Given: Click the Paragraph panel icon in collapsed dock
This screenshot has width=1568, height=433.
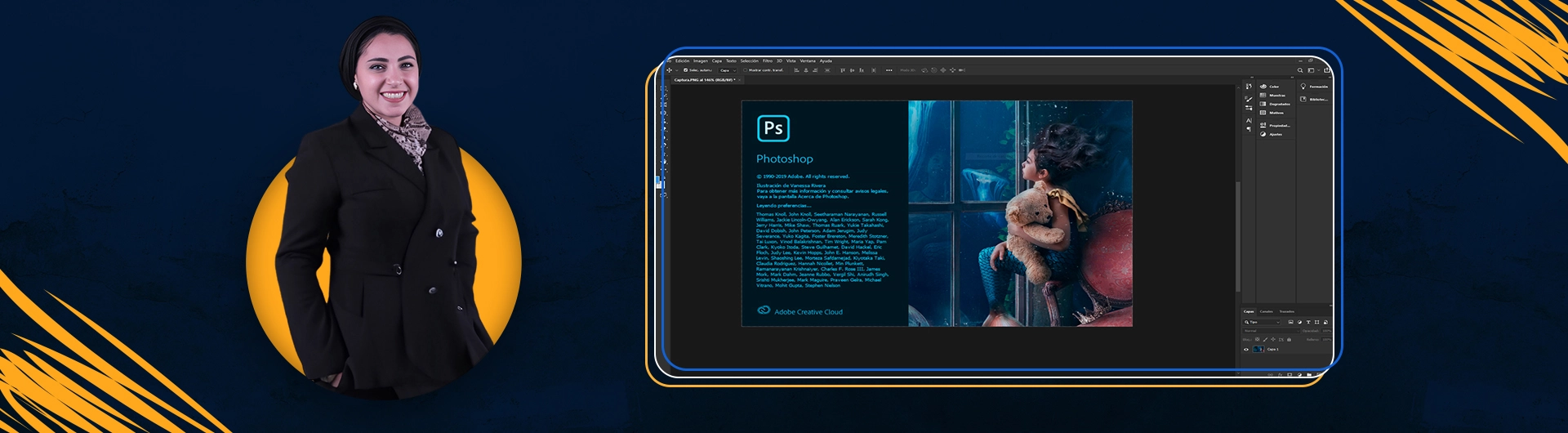Looking at the screenshot, I should click(x=1249, y=129).
